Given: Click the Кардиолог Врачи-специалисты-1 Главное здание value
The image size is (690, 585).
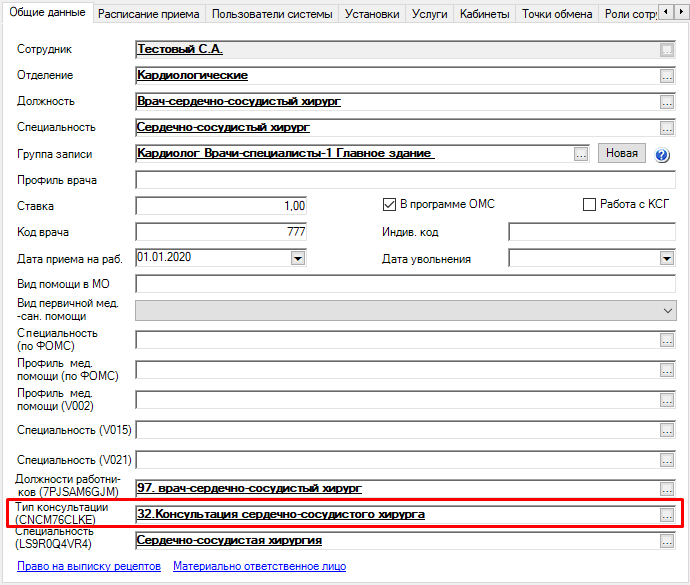Looking at the screenshot, I should tap(286, 153).
